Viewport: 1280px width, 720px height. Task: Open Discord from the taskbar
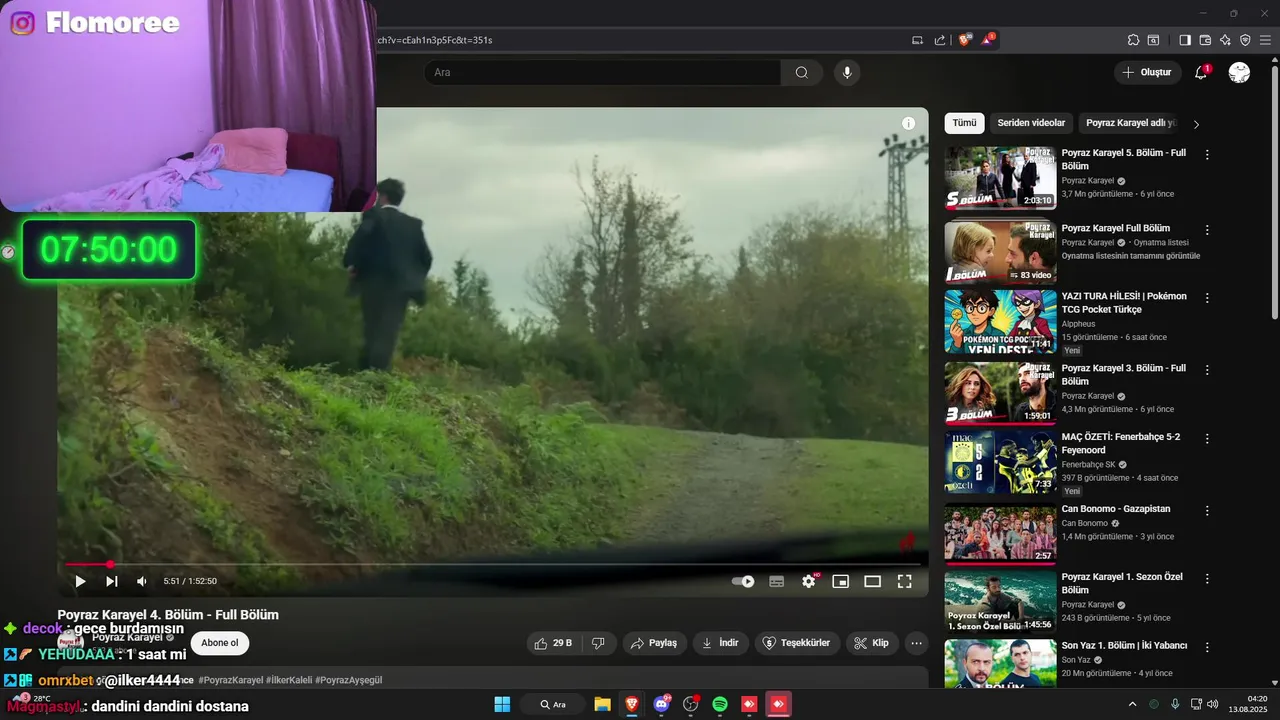pos(661,704)
